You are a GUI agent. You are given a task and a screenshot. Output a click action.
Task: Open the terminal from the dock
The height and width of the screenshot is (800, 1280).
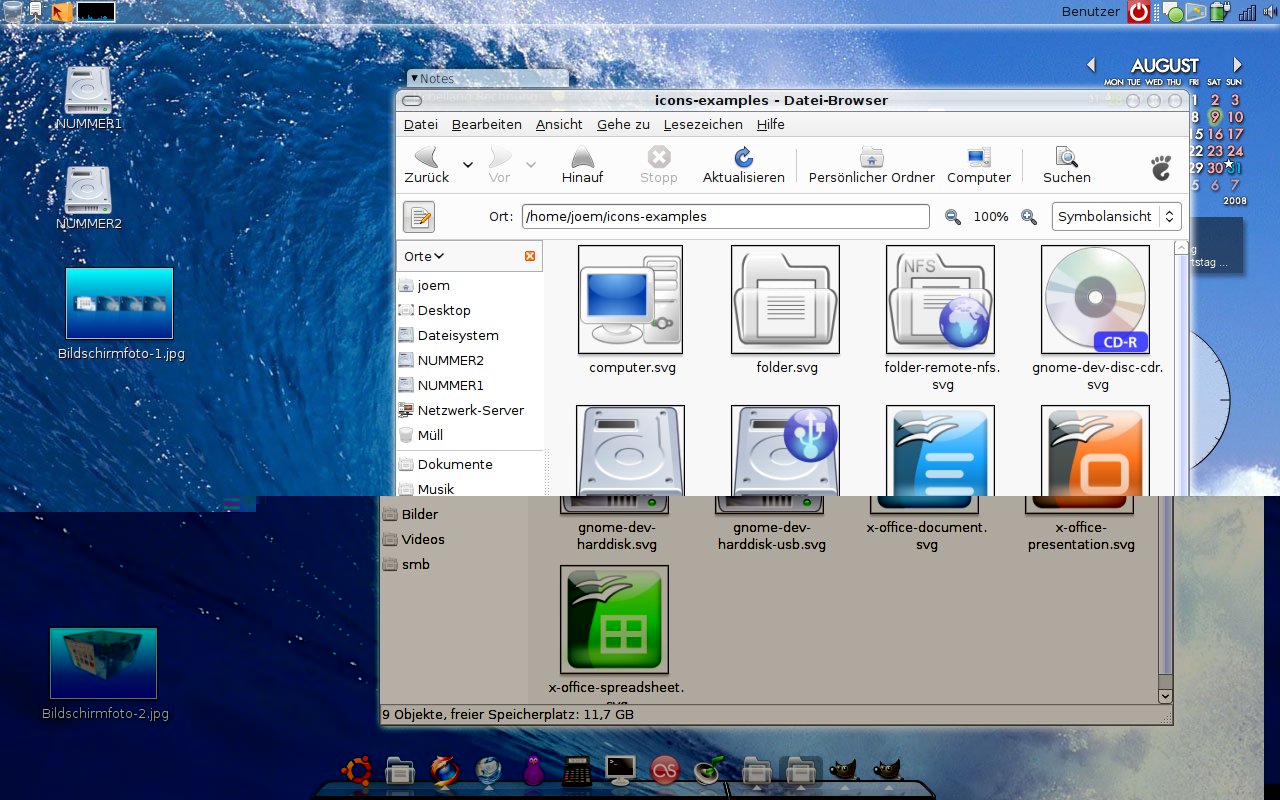[x=621, y=769]
